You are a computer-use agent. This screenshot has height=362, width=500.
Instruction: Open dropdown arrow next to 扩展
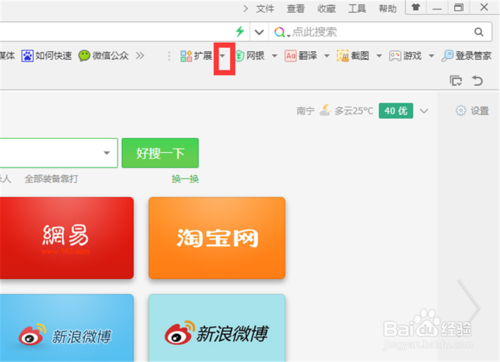pyautogui.click(x=222, y=56)
